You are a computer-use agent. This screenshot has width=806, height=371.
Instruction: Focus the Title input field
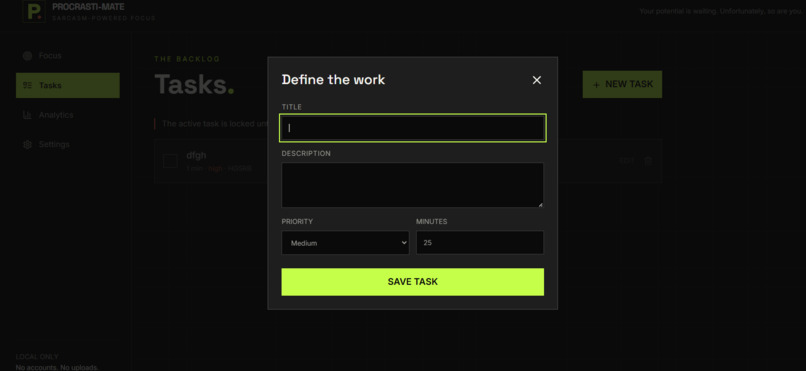click(x=412, y=128)
